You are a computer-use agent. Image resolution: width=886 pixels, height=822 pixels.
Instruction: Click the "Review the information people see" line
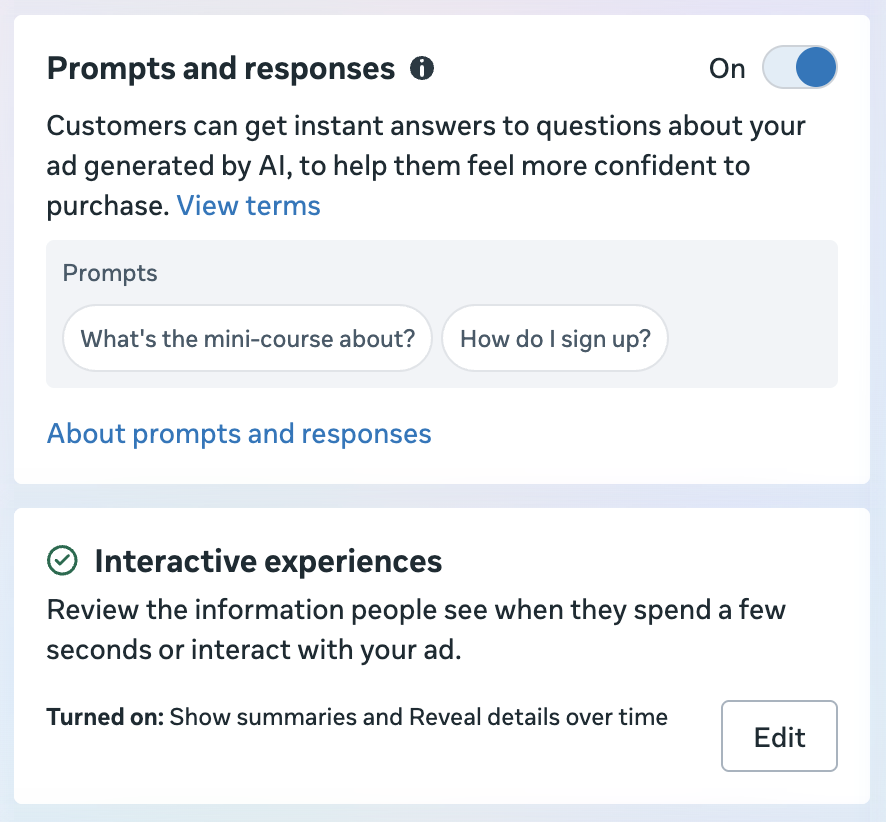(416, 610)
